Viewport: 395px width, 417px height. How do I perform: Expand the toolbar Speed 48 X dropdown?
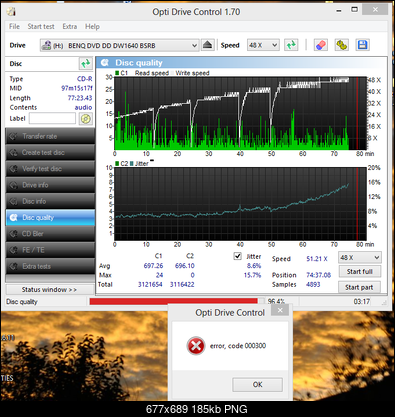tap(263, 45)
